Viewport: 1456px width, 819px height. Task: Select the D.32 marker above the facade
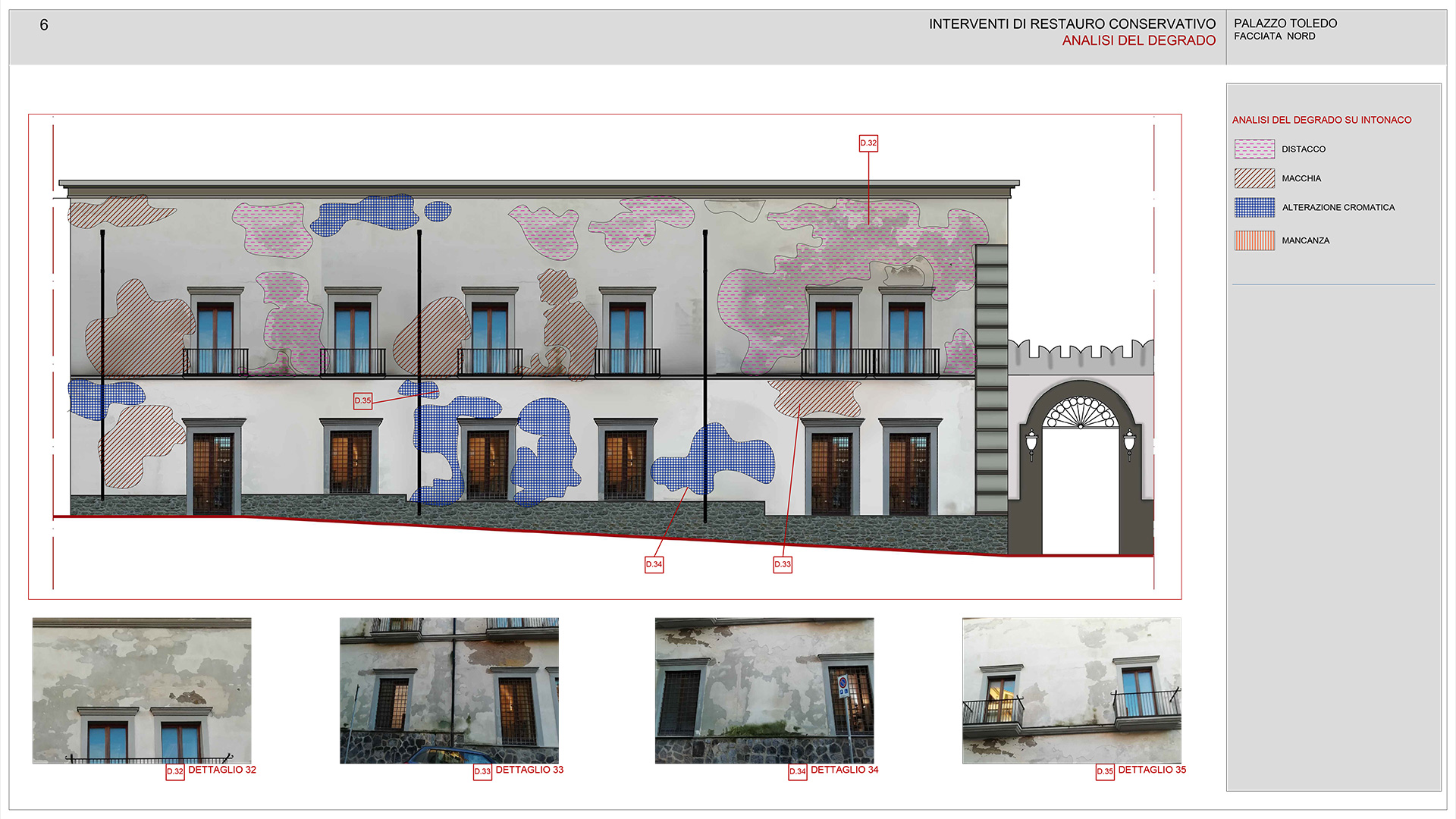click(868, 143)
